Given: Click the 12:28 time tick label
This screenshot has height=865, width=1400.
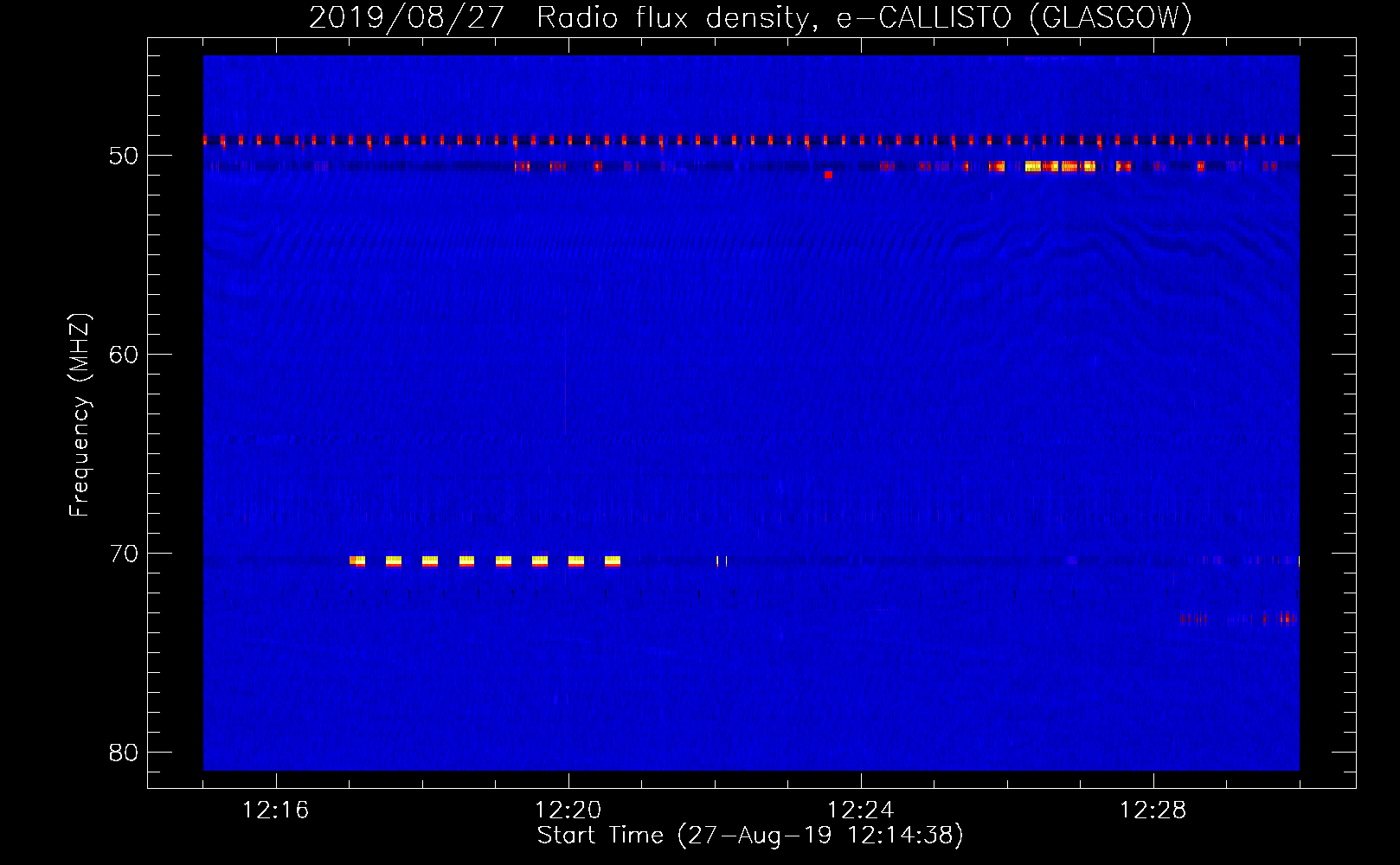Looking at the screenshot, I should click(x=1153, y=811).
